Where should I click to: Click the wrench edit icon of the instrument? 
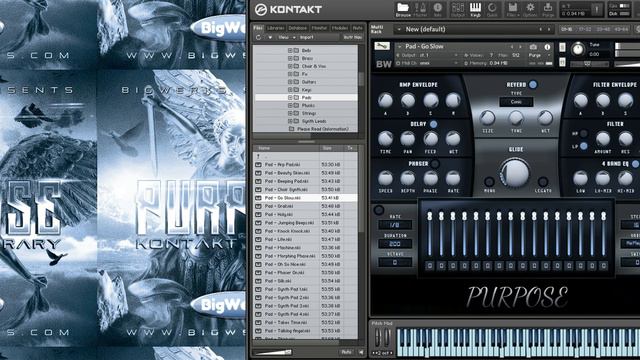pos(382,47)
